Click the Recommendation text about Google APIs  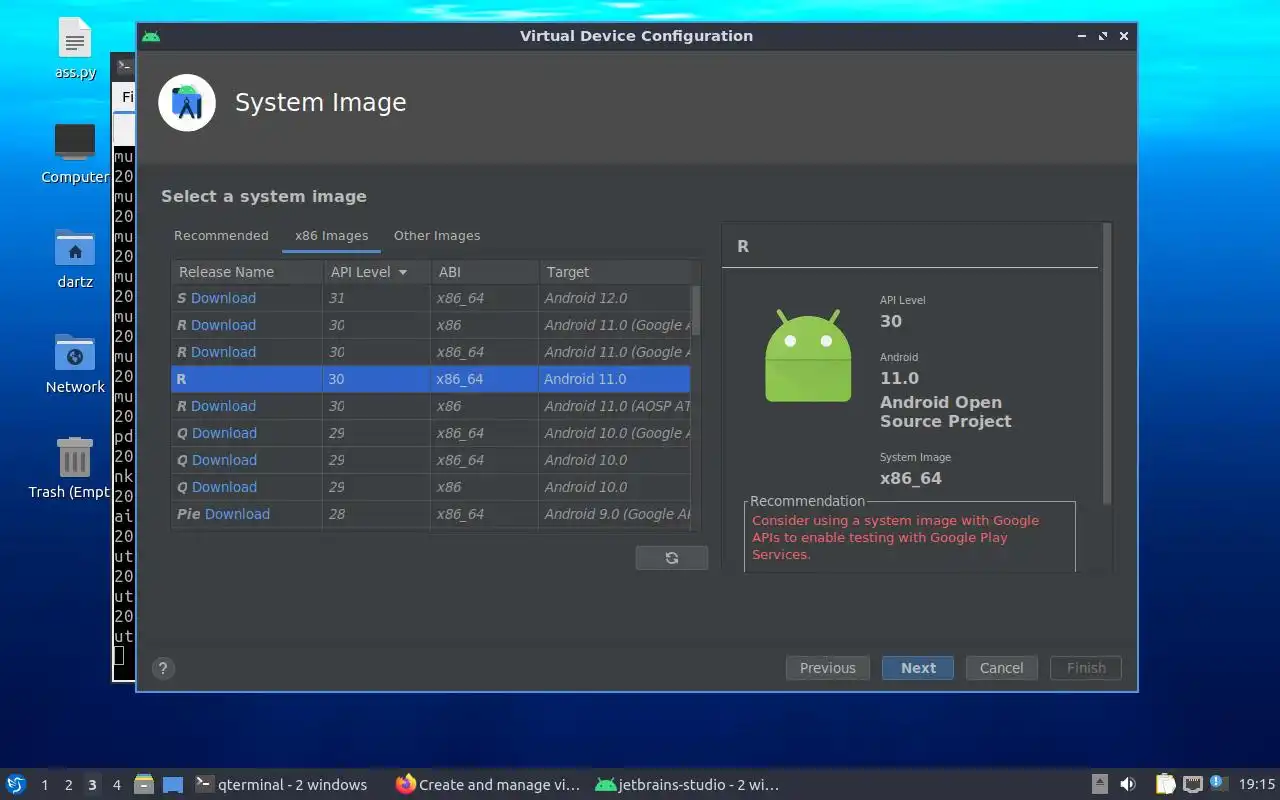coord(895,537)
